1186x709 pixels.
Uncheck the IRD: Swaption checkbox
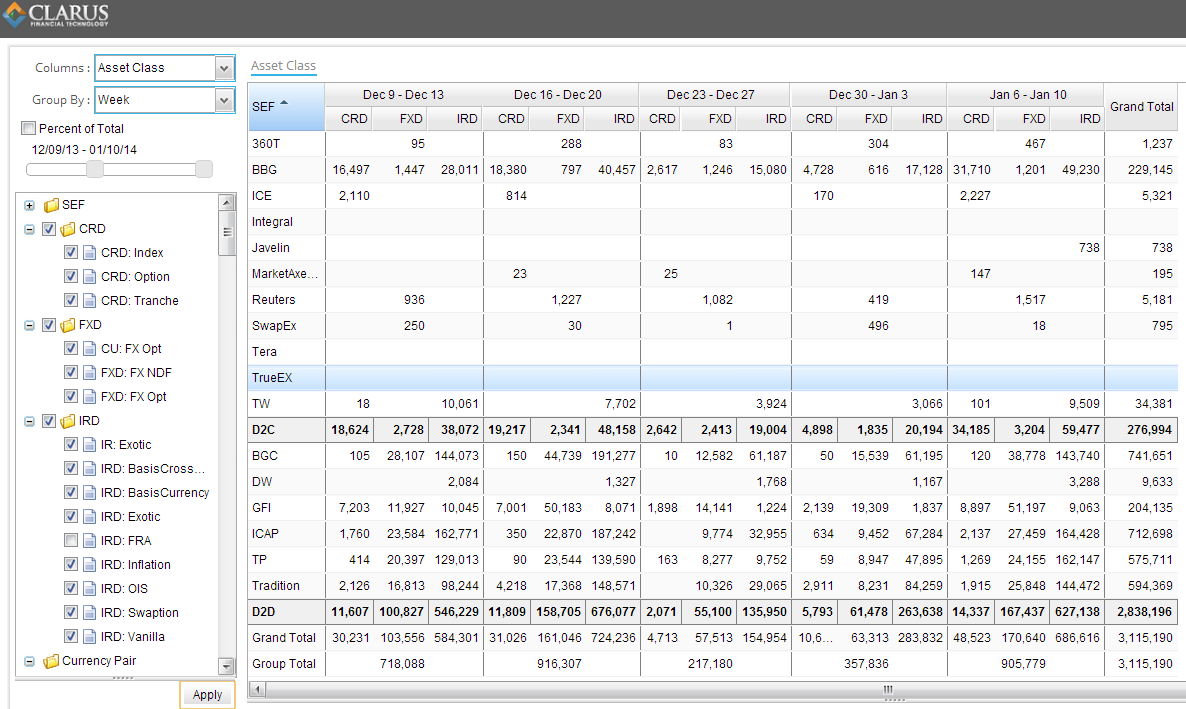[70, 613]
